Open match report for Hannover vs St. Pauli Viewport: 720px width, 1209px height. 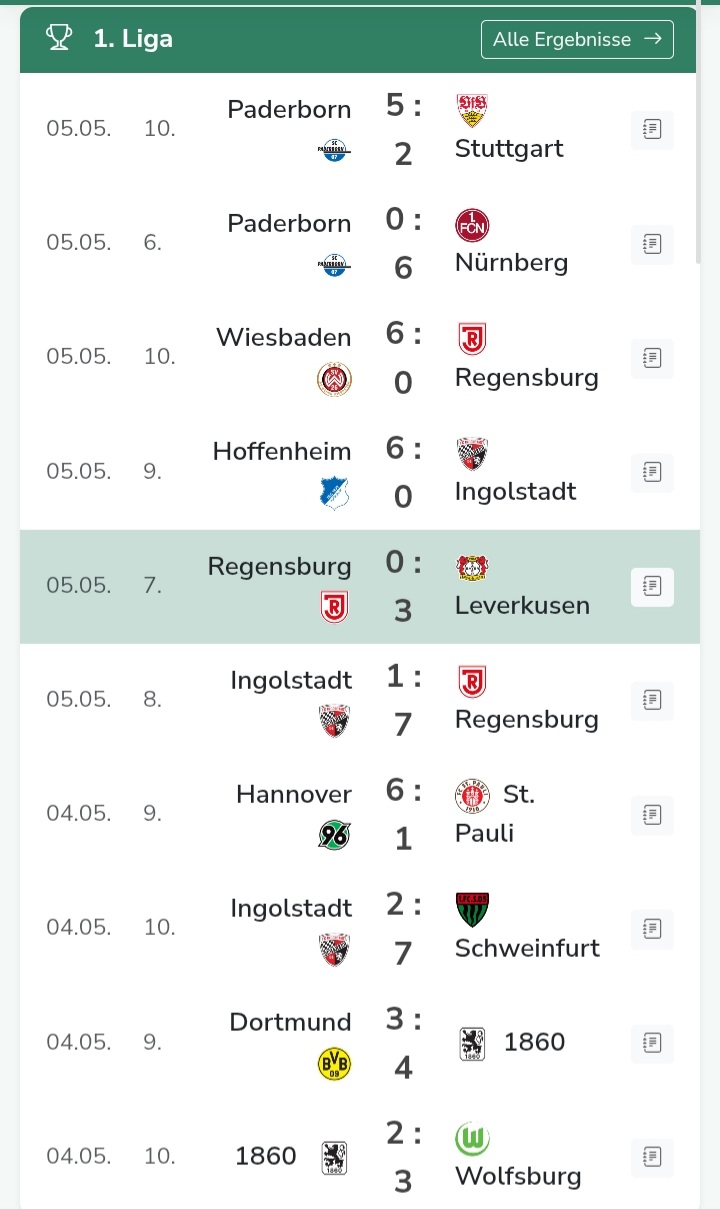[652, 814]
